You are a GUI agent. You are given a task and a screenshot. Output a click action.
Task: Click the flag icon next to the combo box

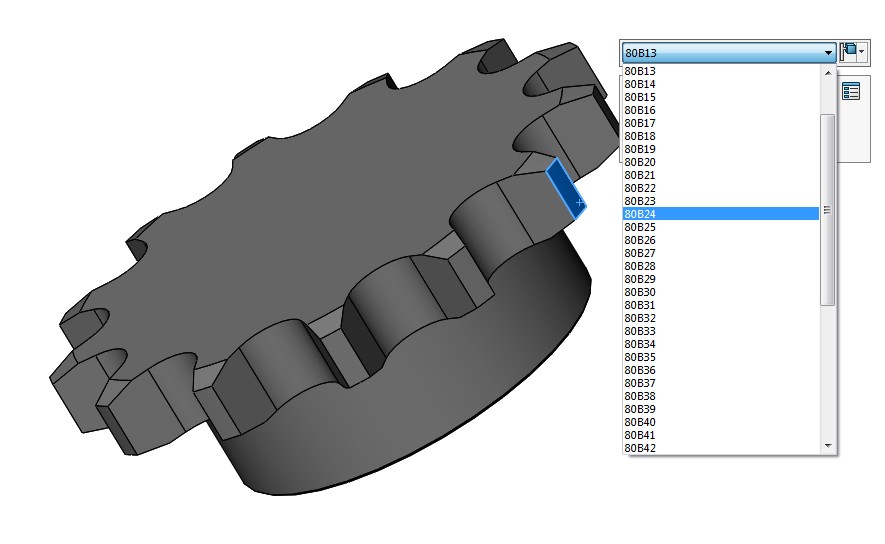pos(848,51)
